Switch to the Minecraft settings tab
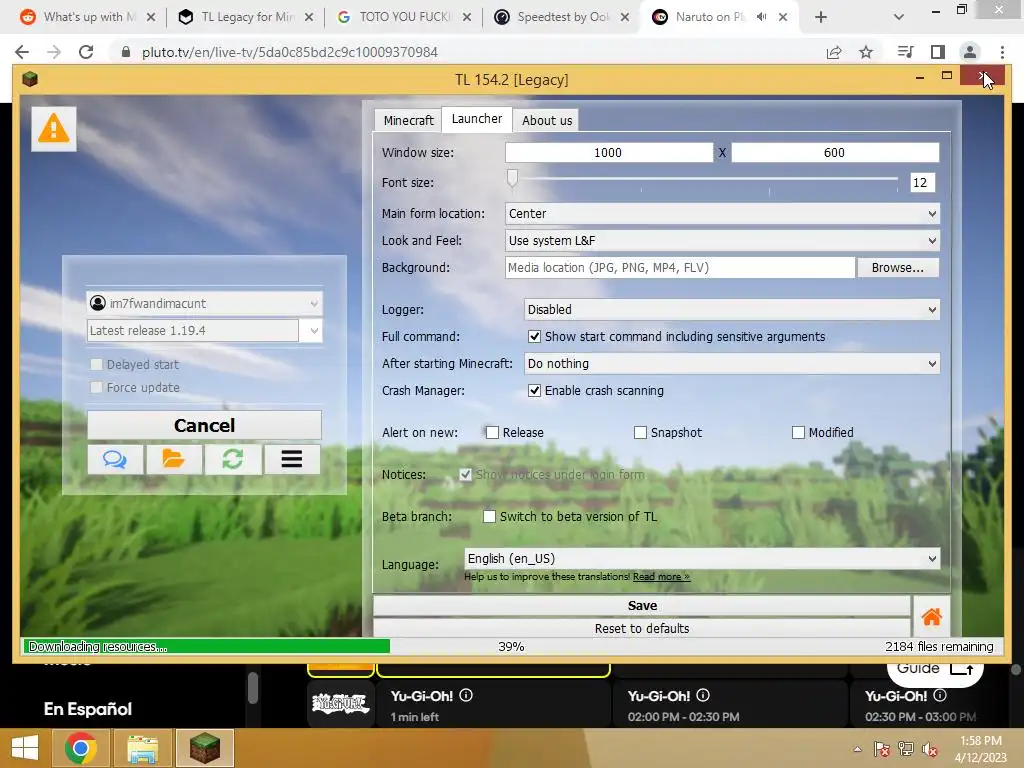The image size is (1024, 768). pos(408,120)
